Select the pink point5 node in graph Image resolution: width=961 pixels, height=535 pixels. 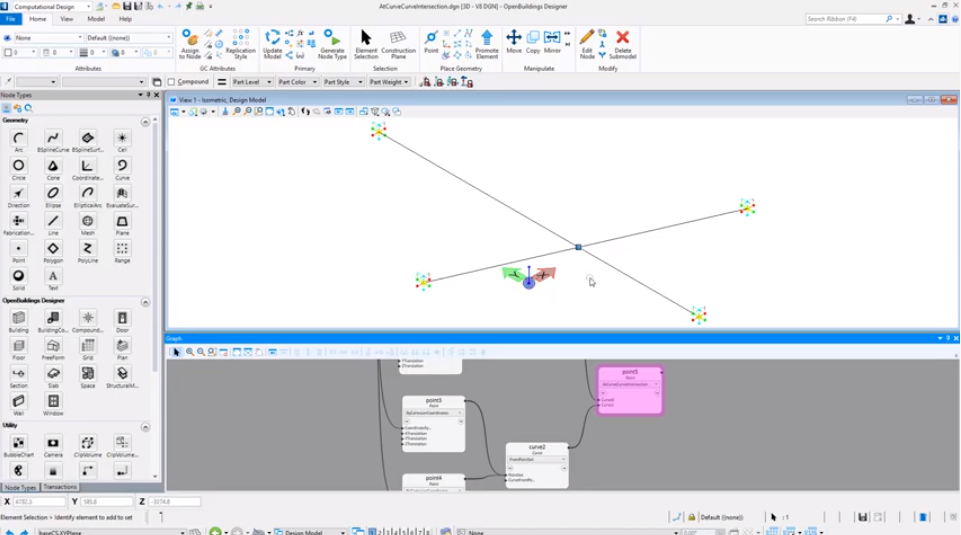click(629, 390)
